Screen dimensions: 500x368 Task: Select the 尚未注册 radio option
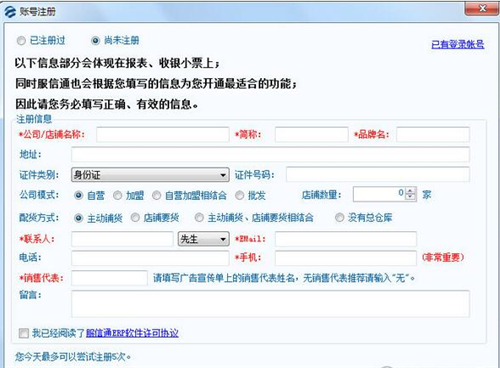tap(95, 41)
